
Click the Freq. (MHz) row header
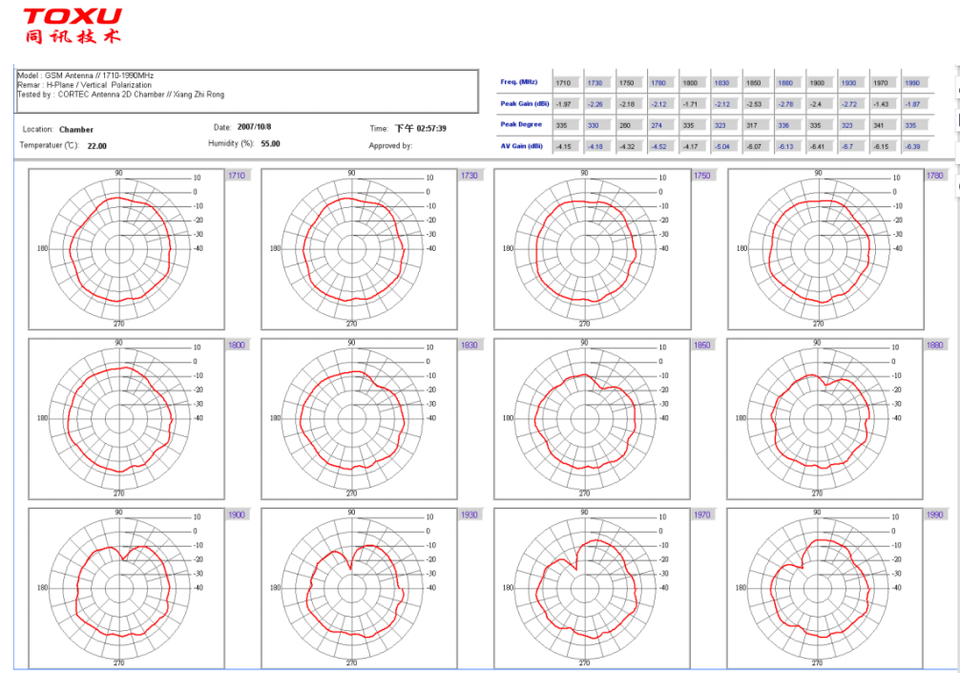pos(519,82)
